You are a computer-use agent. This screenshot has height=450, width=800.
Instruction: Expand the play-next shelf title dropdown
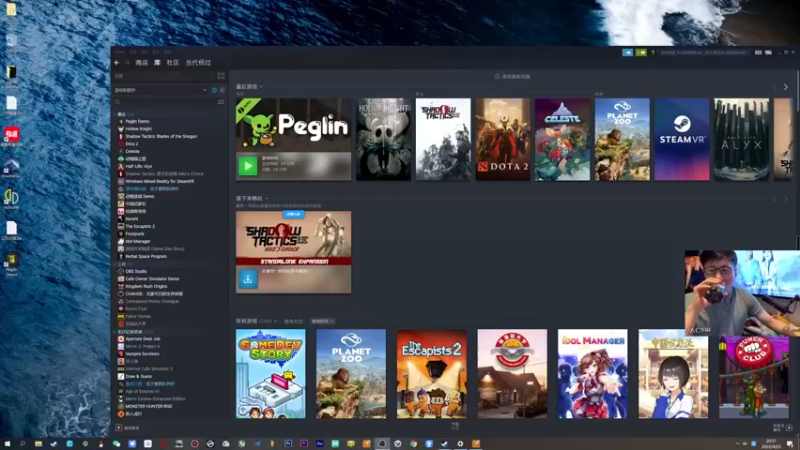pyautogui.click(x=266, y=198)
